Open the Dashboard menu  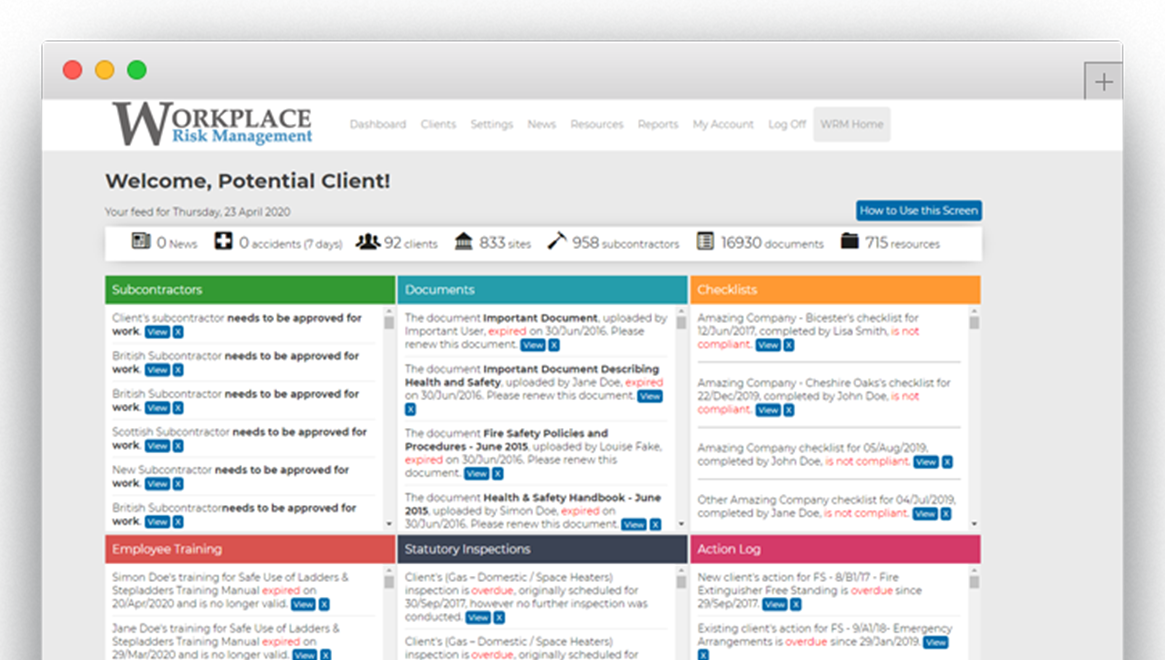378,124
